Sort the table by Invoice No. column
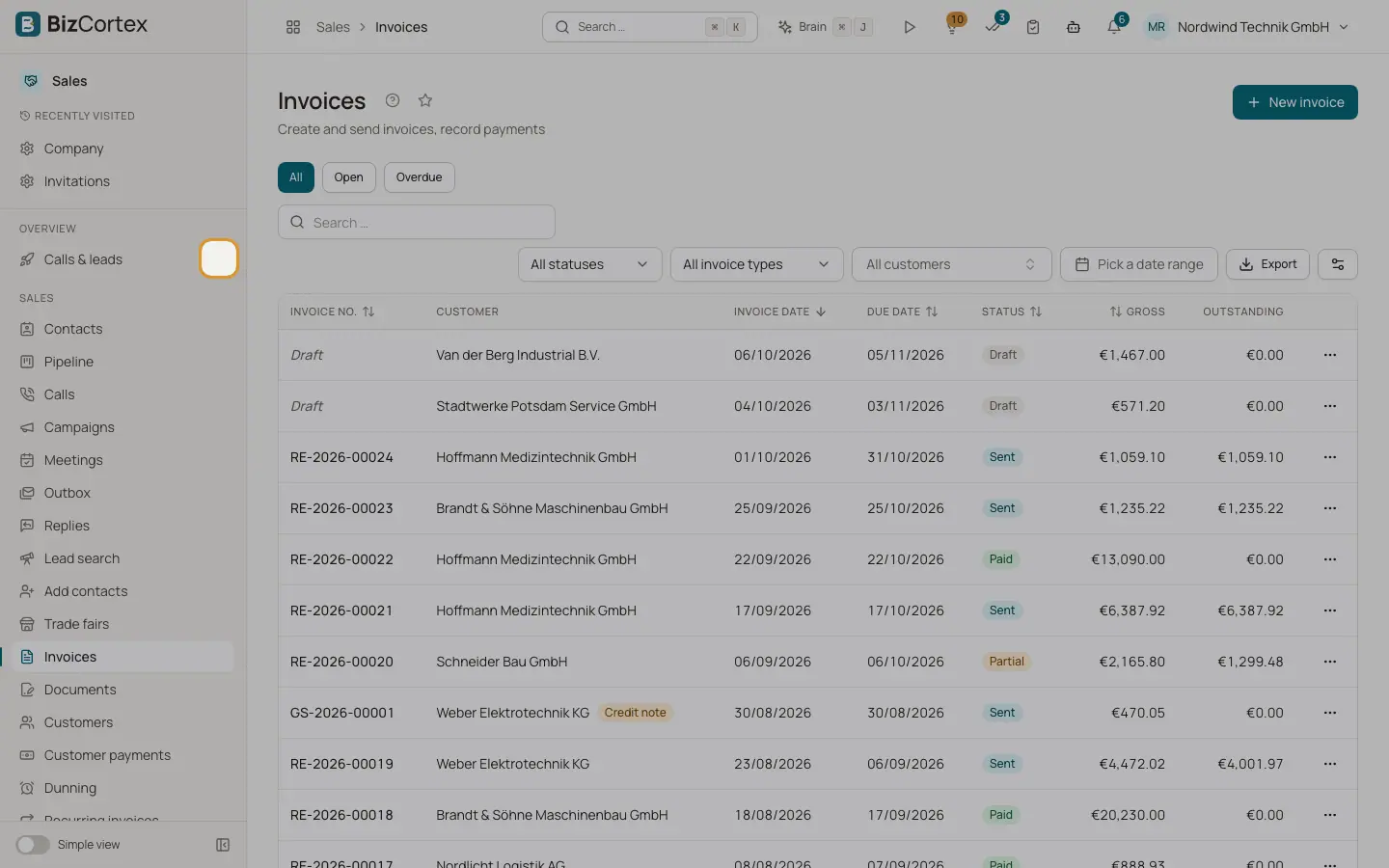Viewport: 1389px width, 868px height. pos(333,312)
